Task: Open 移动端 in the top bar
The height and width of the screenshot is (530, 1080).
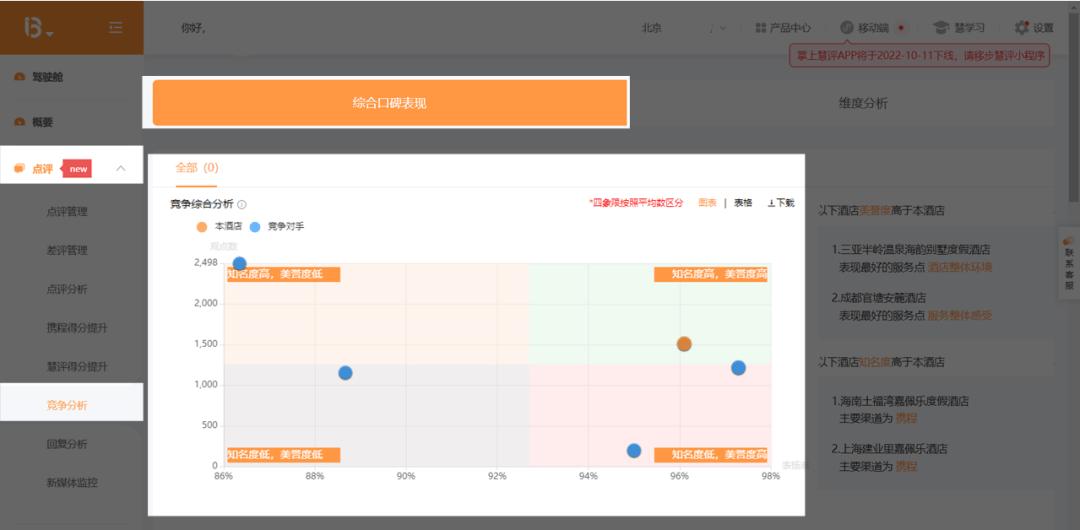Action: point(846,28)
